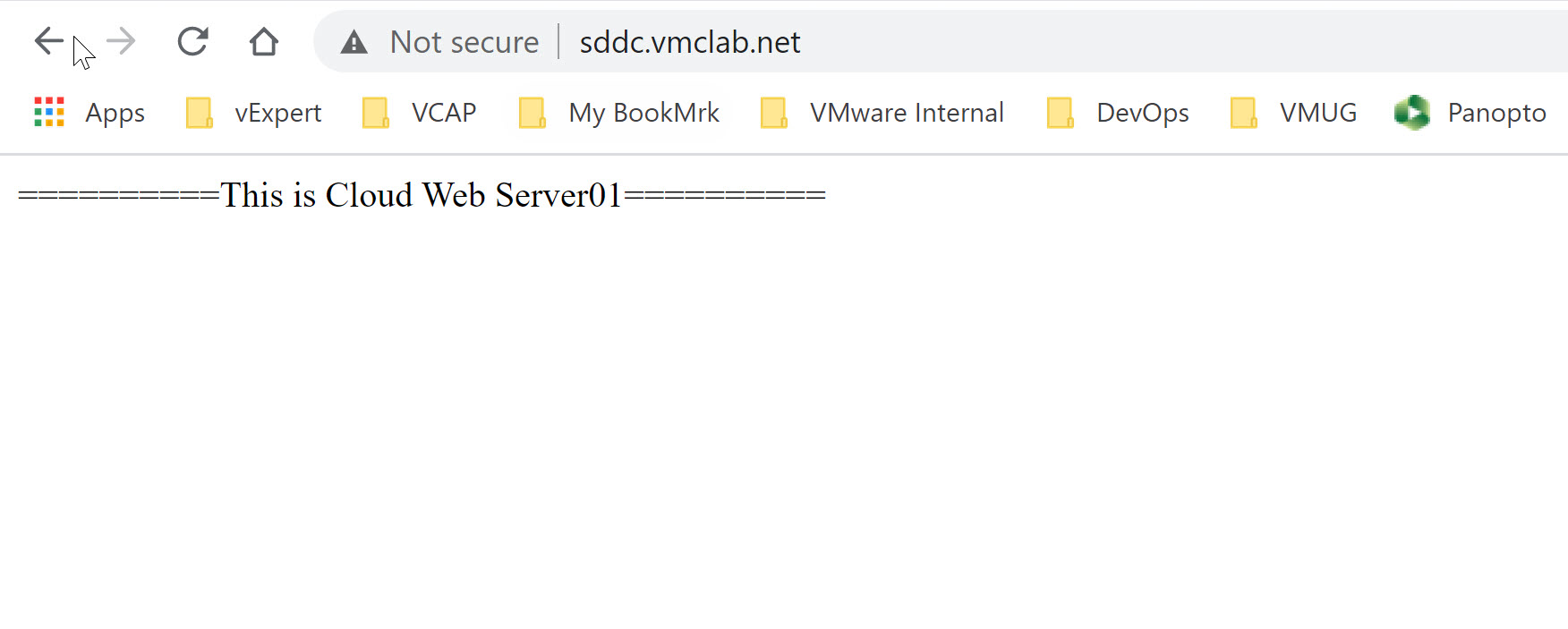Image resolution: width=1568 pixels, height=629 pixels.
Task: Expand the VMware Internal bookmarks folder
Action: [907, 113]
